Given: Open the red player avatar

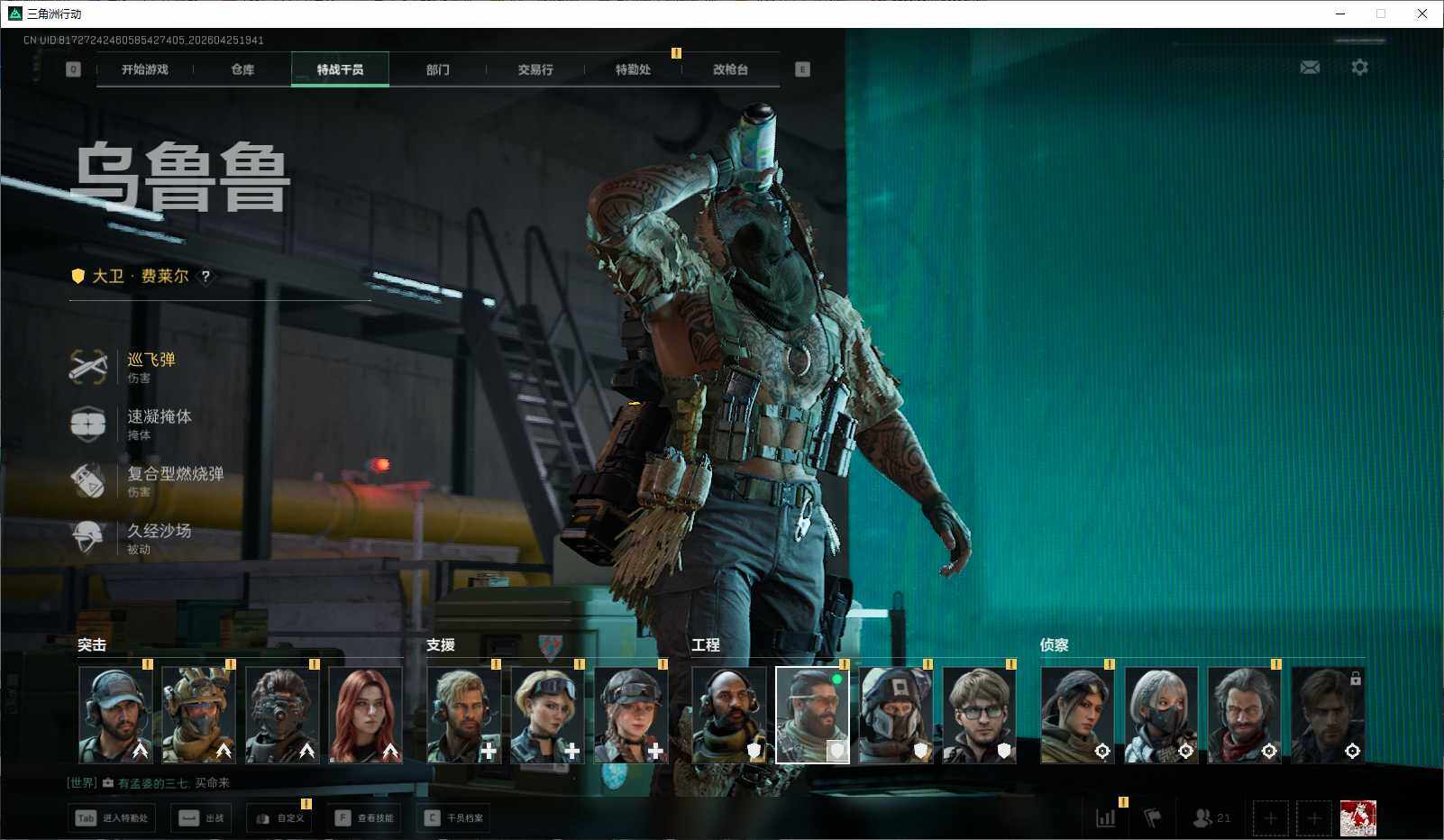Looking at the screenshot, I should (x=1357, y=818).
